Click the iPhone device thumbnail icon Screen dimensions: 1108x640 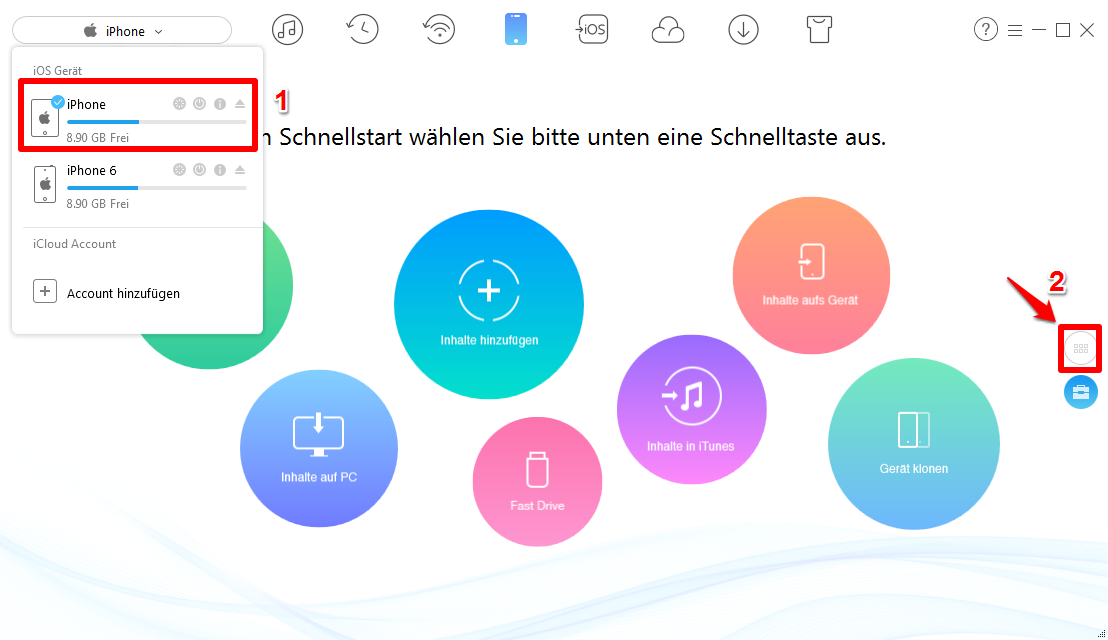45,117
